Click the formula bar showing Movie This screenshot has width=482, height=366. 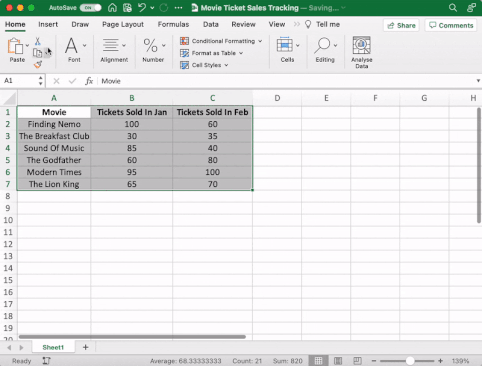[x=287, y=81]
